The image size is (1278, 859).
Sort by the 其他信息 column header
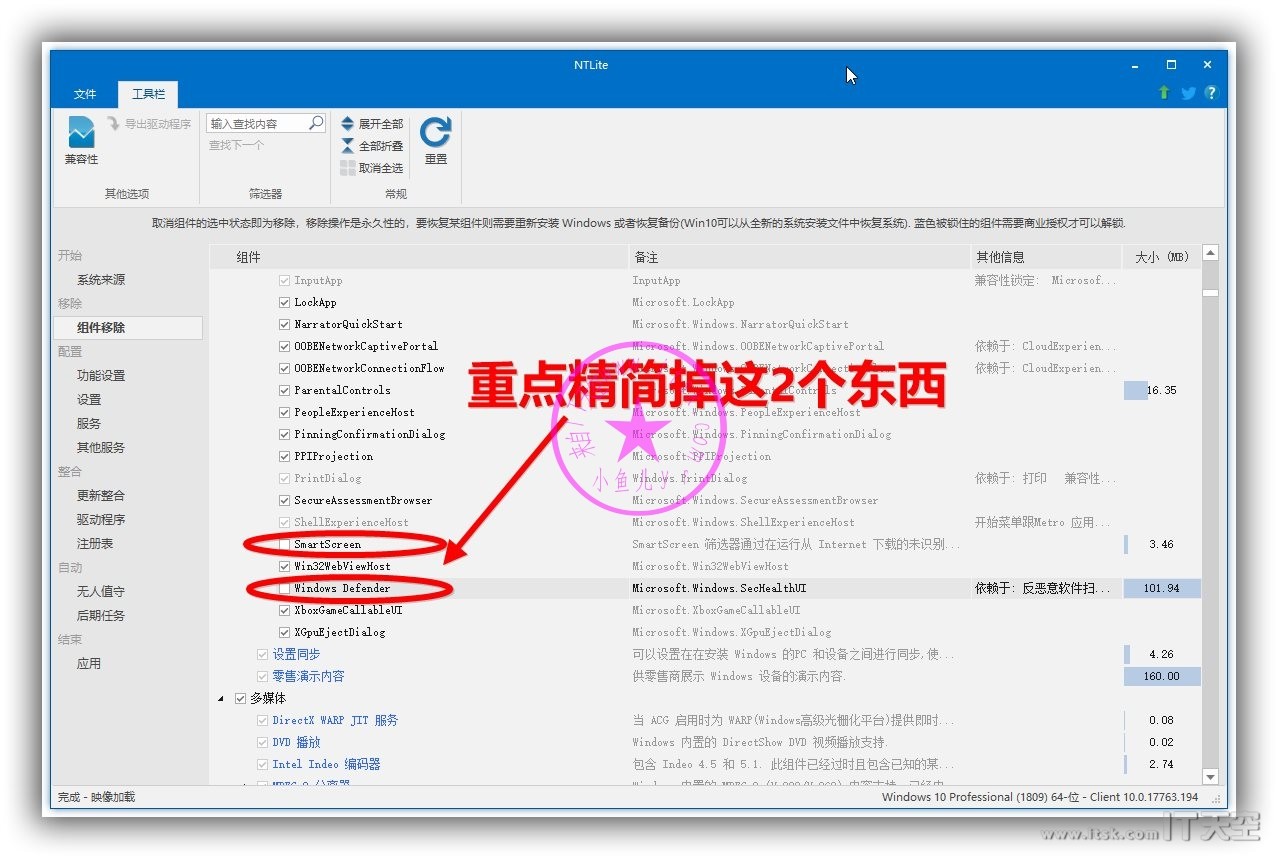1046,257
